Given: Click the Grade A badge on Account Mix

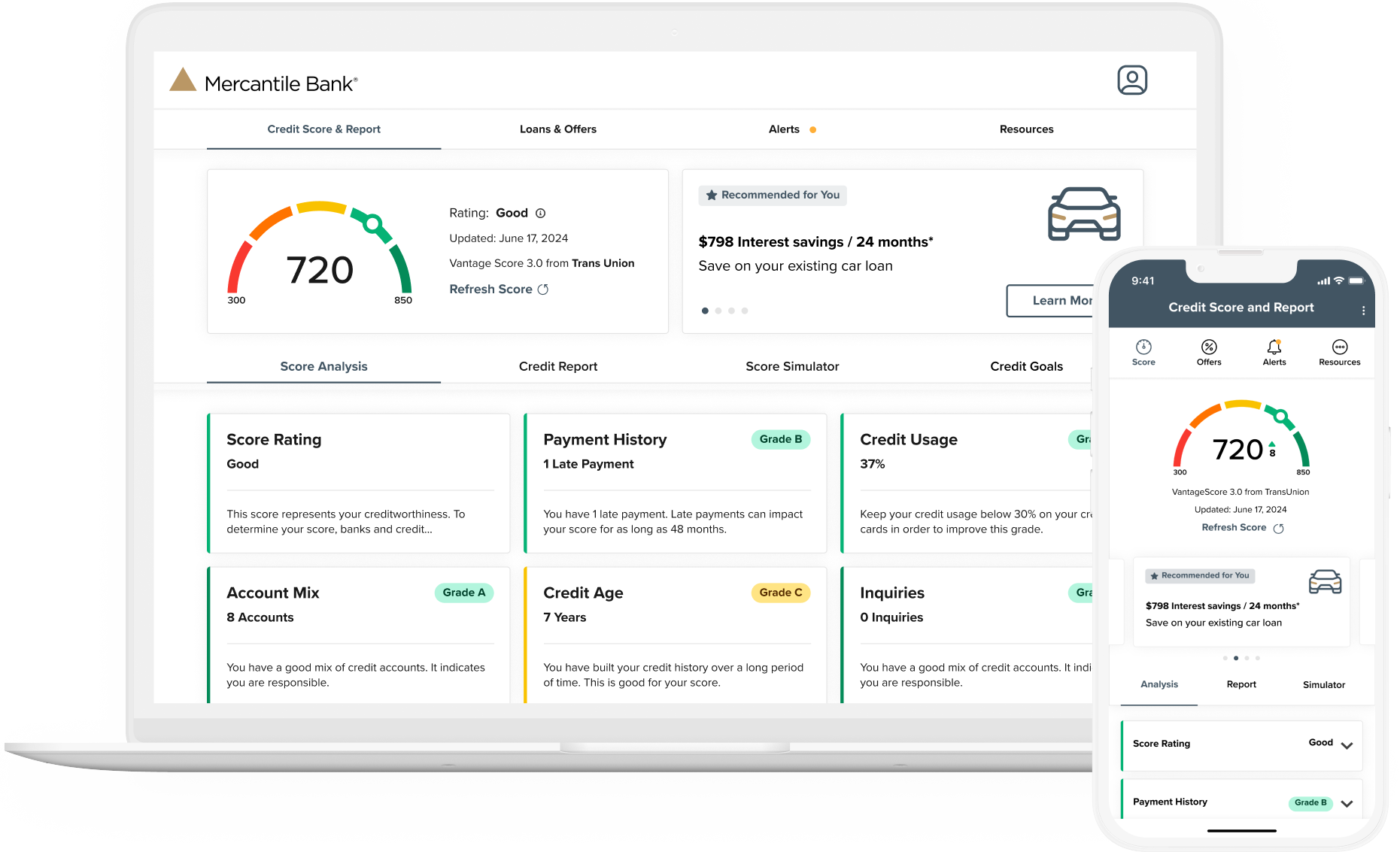Looking at the screenshot, I should [463, 593].
